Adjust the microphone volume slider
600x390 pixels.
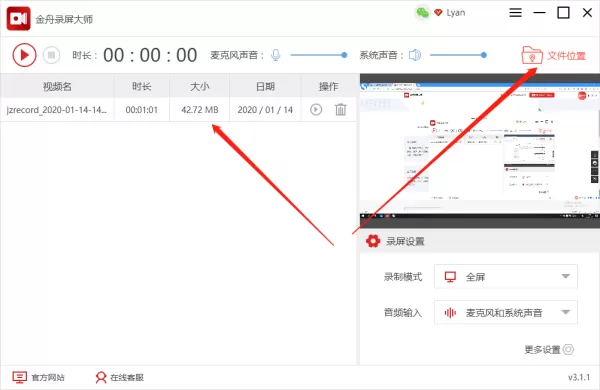[x=318, y=55]
